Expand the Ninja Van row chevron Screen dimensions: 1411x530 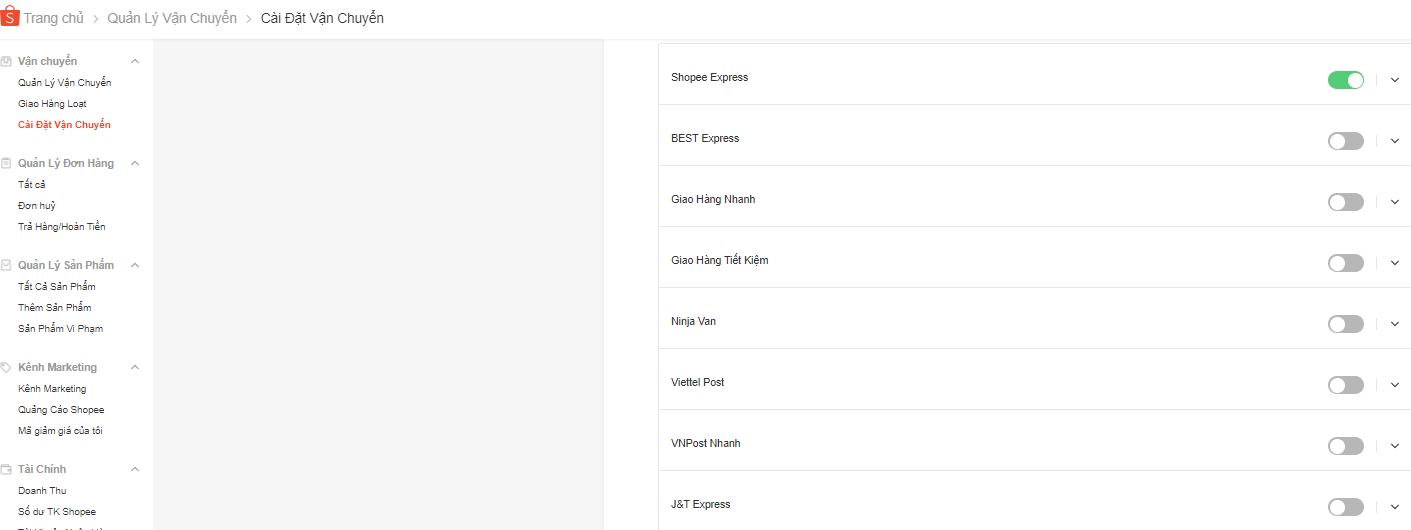pyautogui.click(x=1395, y=324)
